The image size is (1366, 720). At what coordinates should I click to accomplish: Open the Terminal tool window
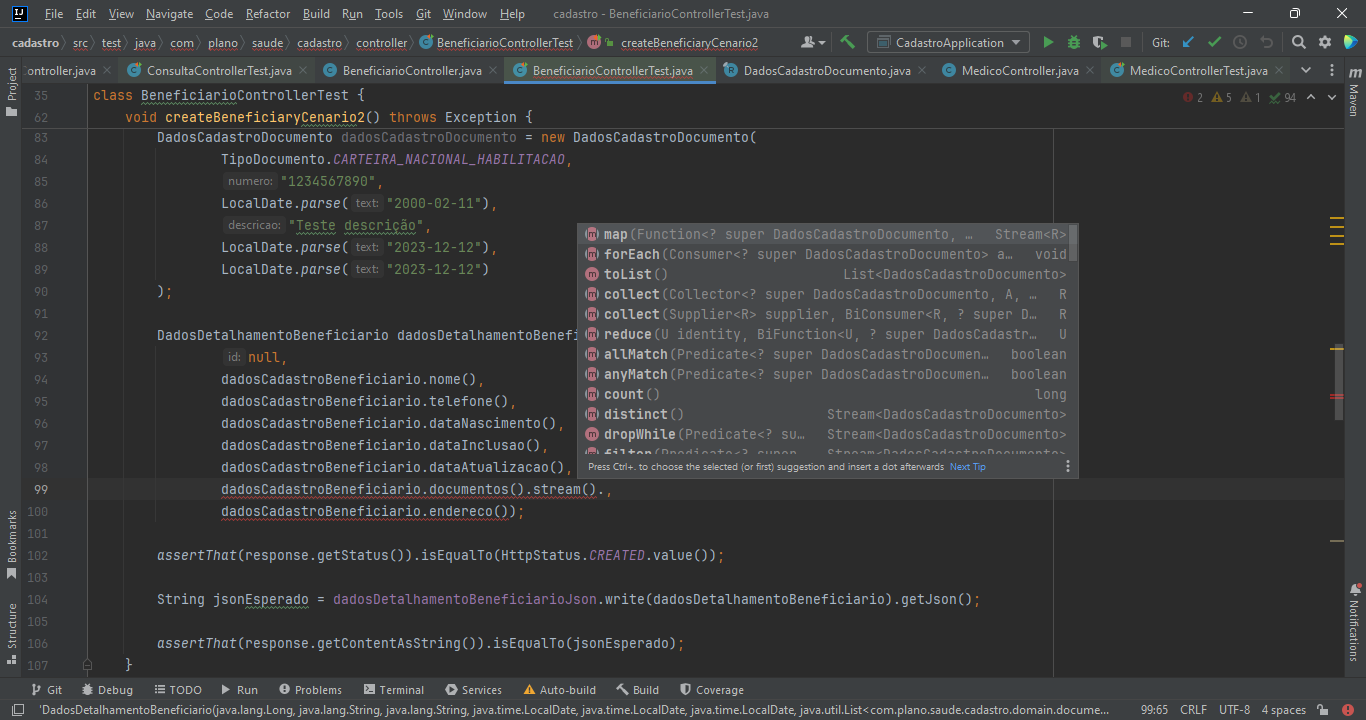pyautogui.click(x=394, y=690)
